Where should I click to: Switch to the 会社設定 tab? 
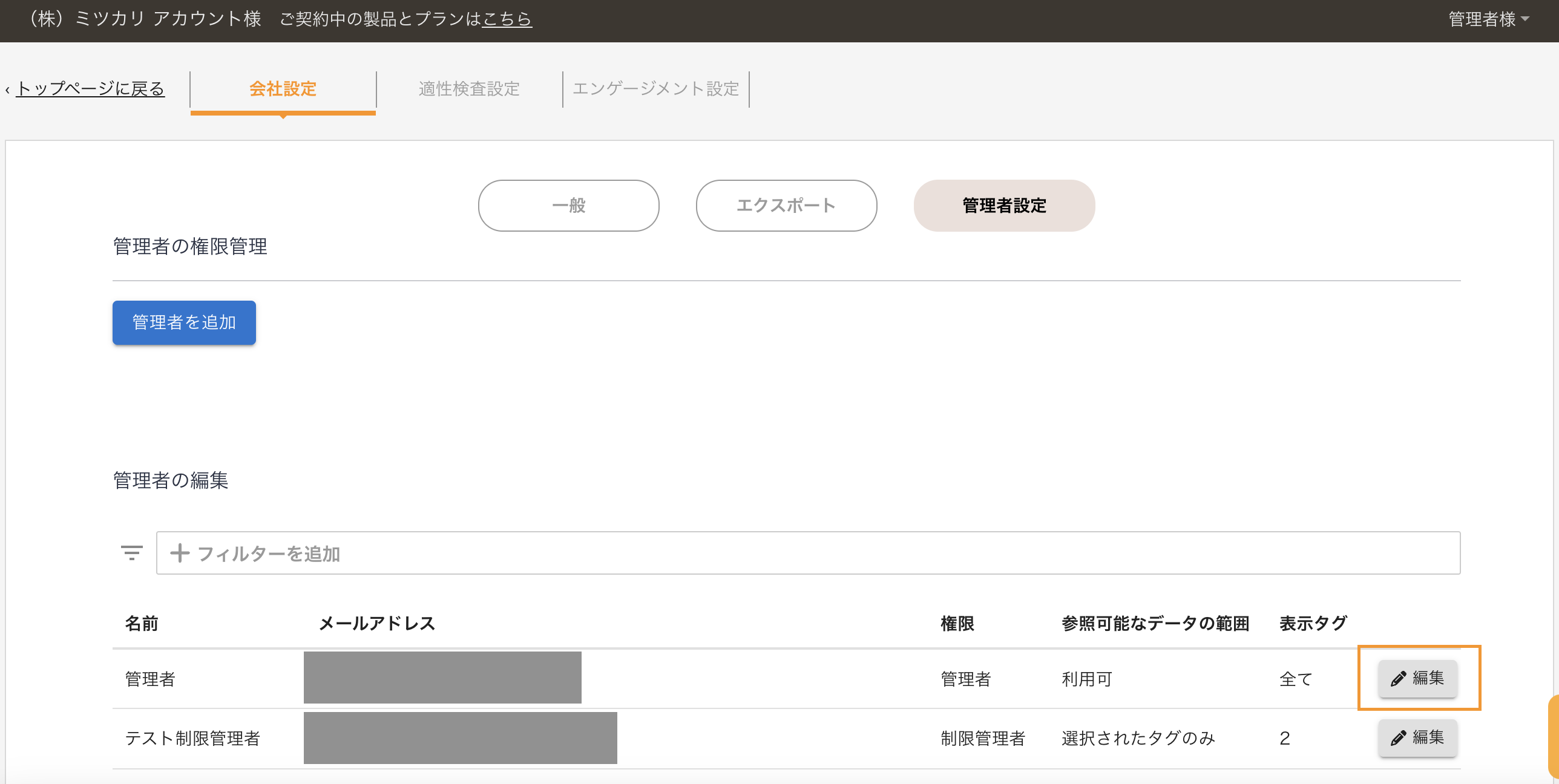click(x=283, y=89)
